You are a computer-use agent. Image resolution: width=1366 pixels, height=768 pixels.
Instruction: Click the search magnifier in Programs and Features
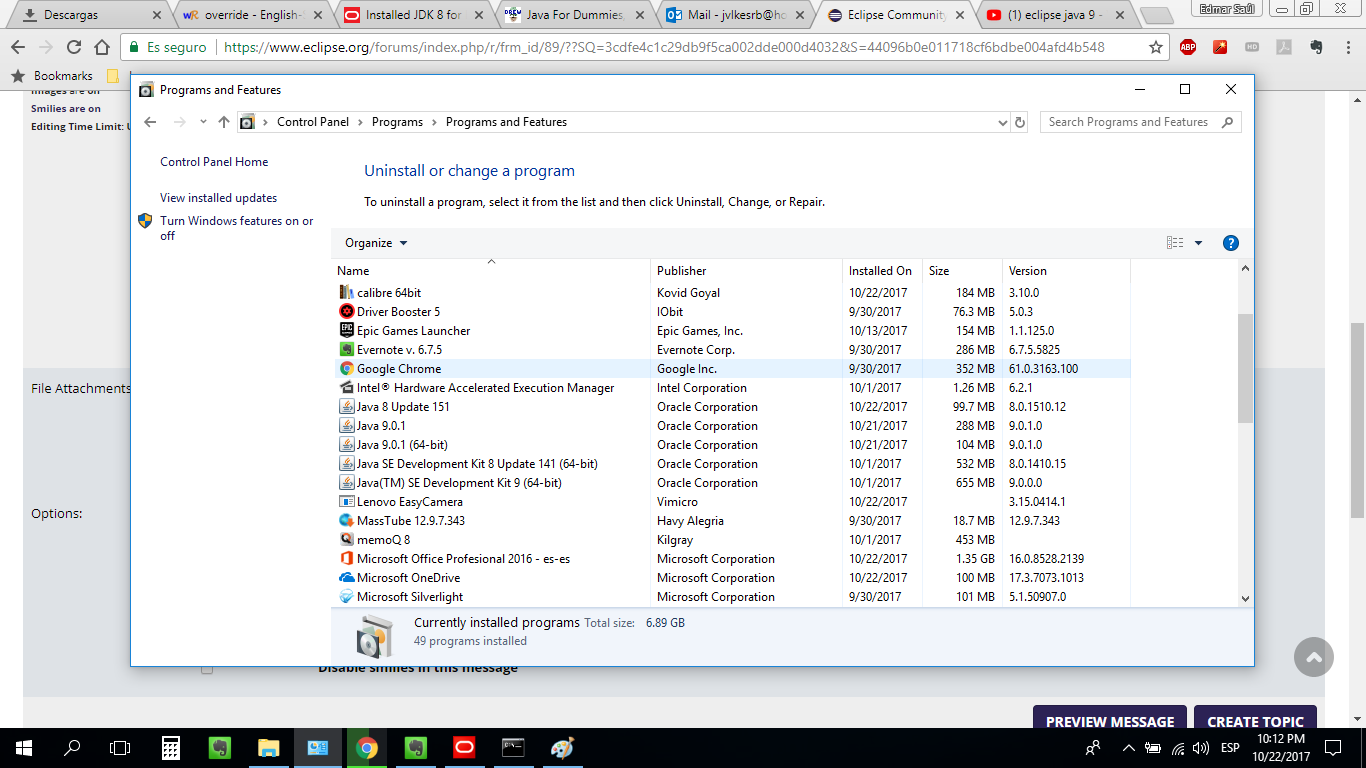pos(1227,122)
